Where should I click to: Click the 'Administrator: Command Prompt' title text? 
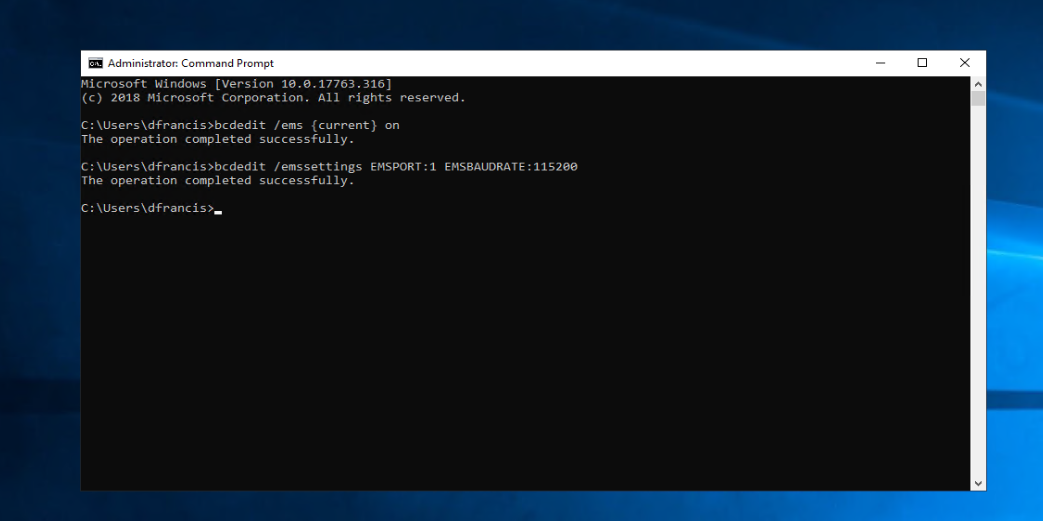coord(191,63)
